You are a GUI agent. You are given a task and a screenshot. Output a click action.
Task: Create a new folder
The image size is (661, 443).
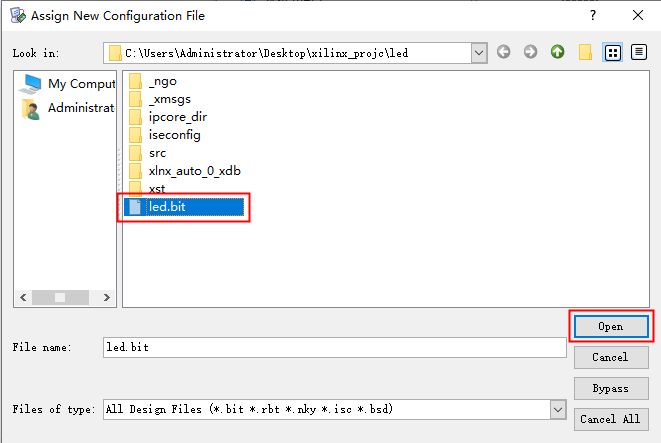coord(586,52)
